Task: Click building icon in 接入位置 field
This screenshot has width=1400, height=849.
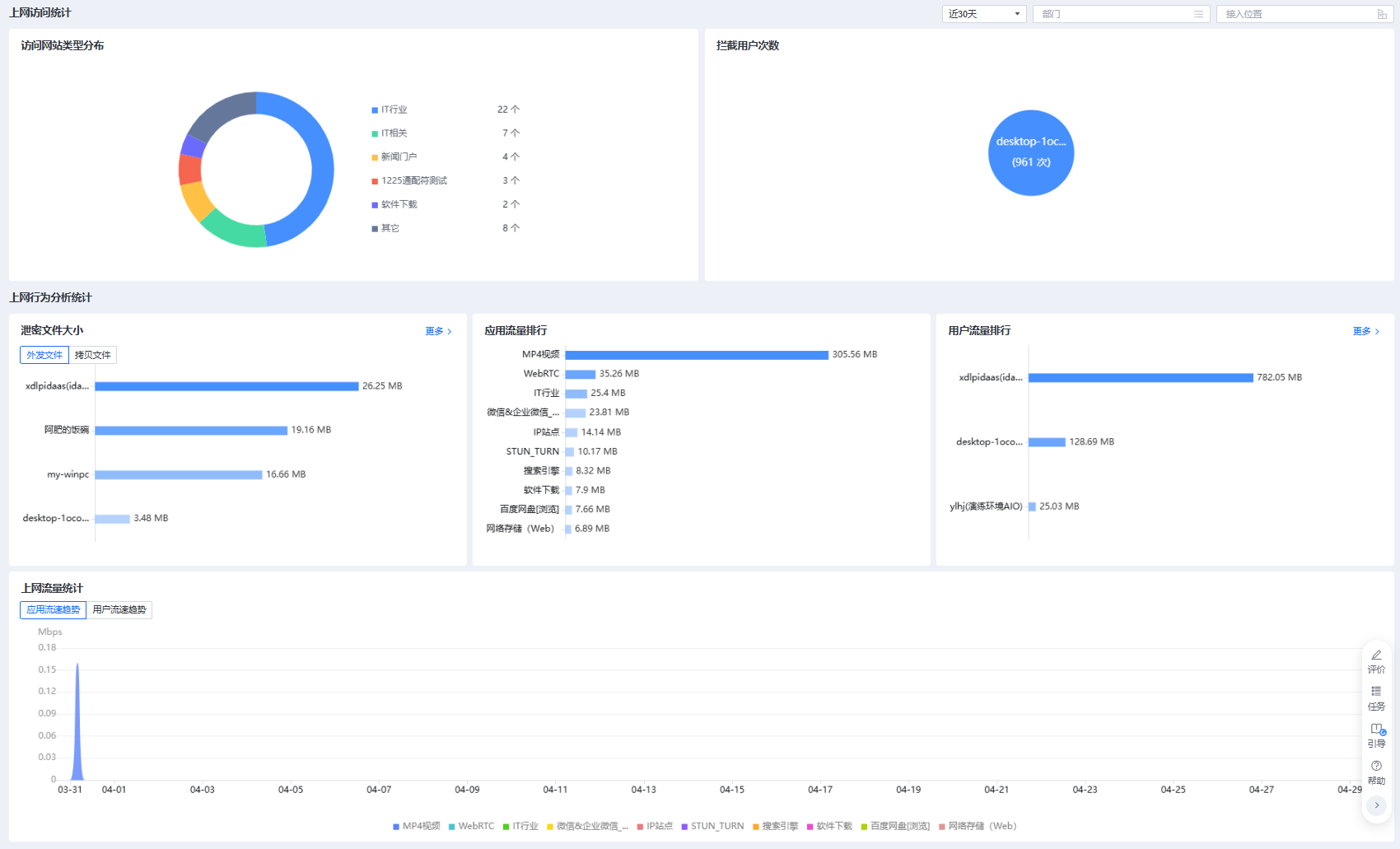Action: click(x=1382, y=14)
